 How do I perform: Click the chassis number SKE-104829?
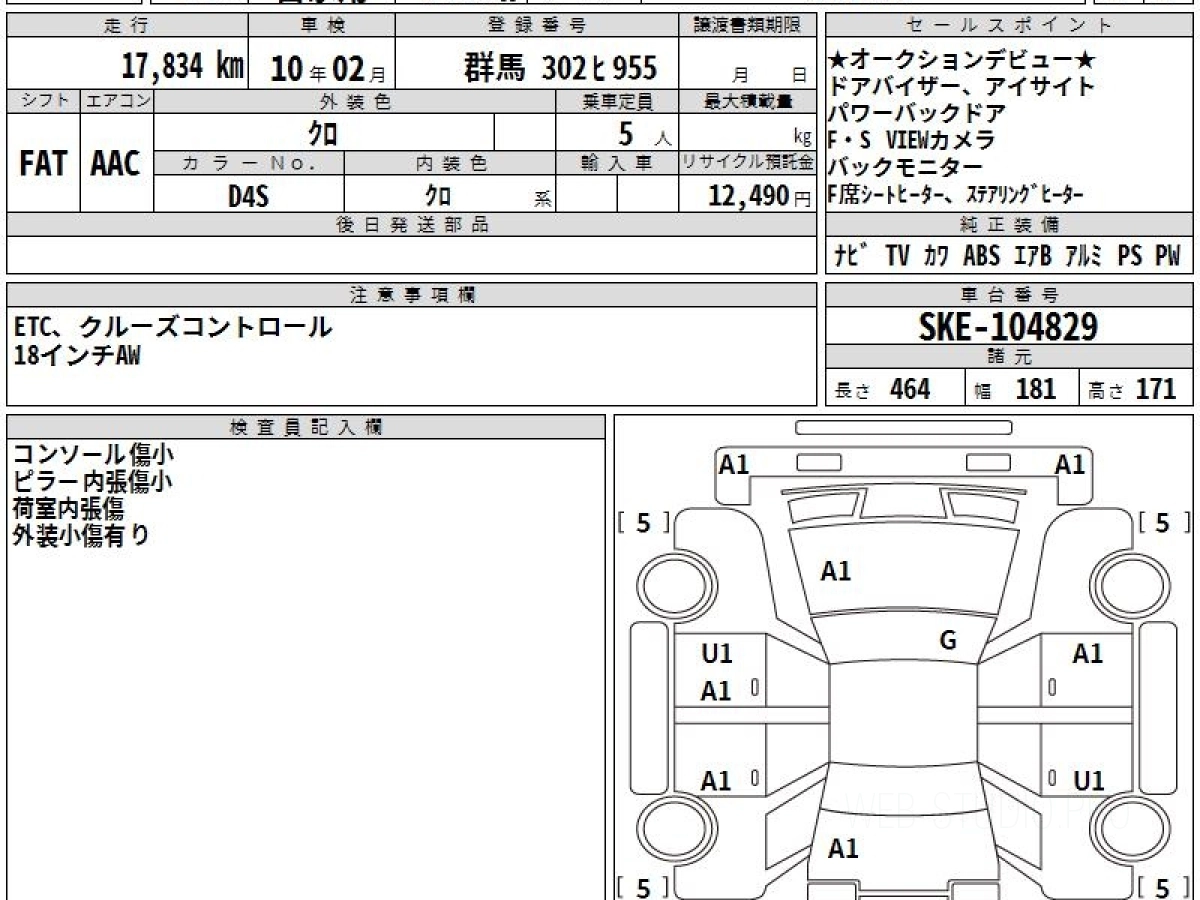[x=1008, y=326]
